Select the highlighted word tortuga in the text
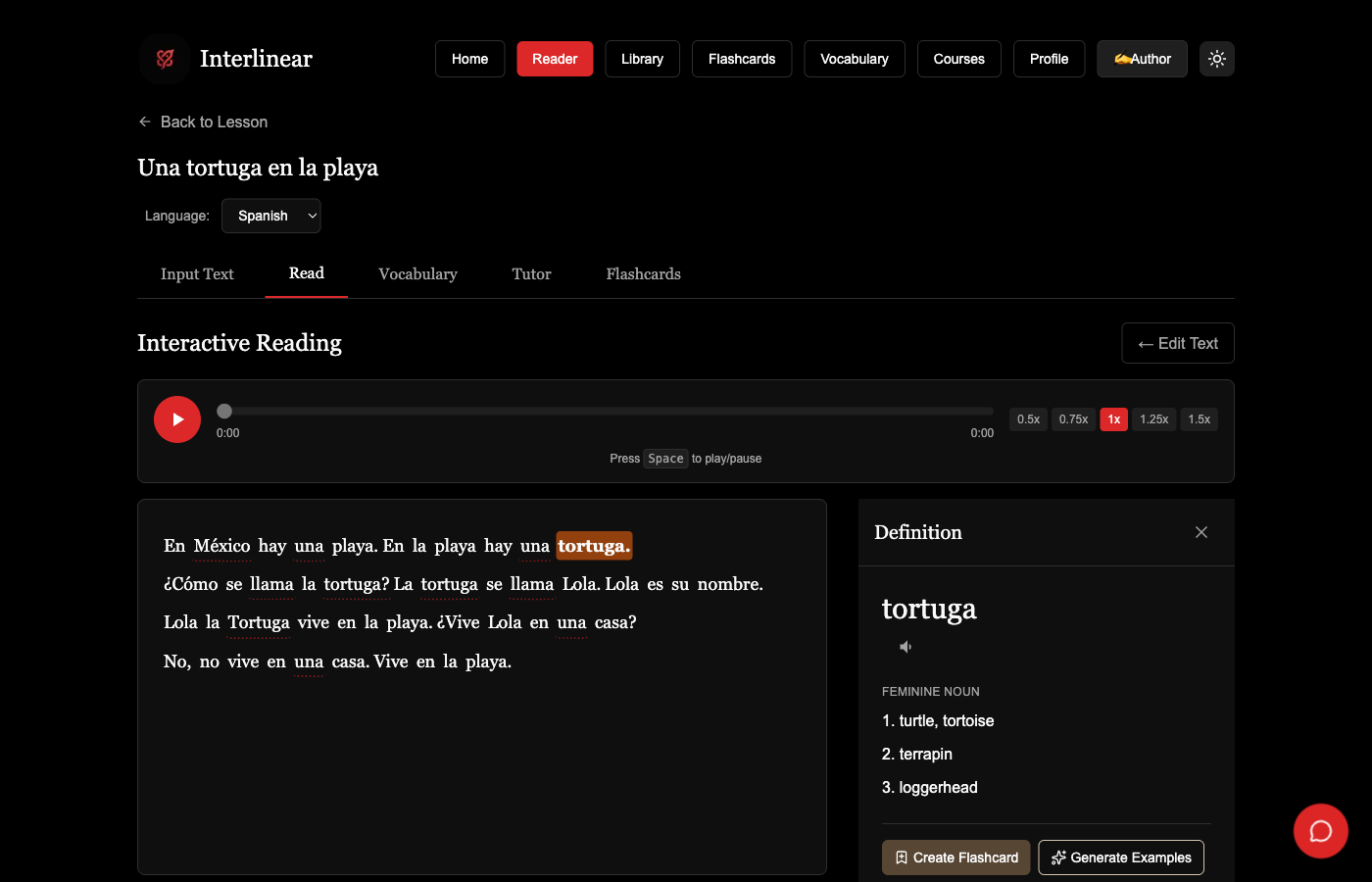Viewport: 1372px width, 882px height. (593, 546)
